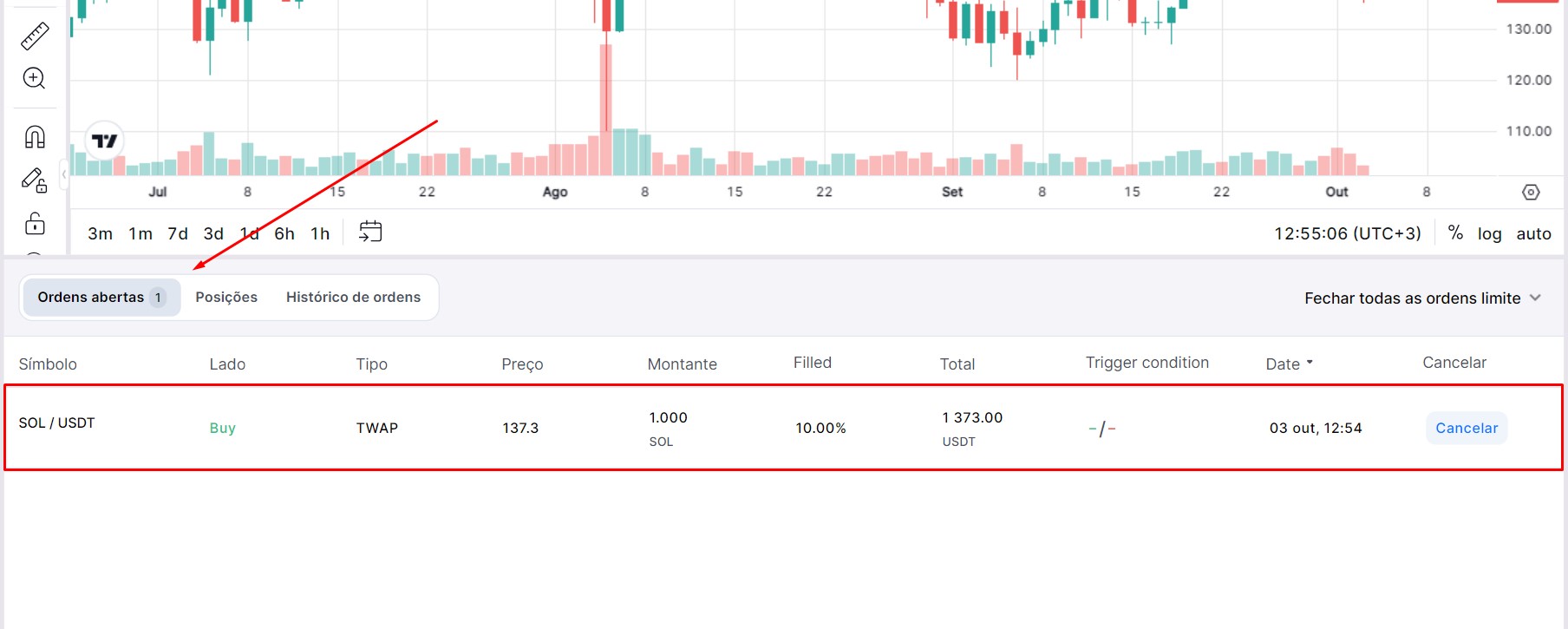Set chart range to 6h
Screen dimensions: 1568x629
pos(284,233)
